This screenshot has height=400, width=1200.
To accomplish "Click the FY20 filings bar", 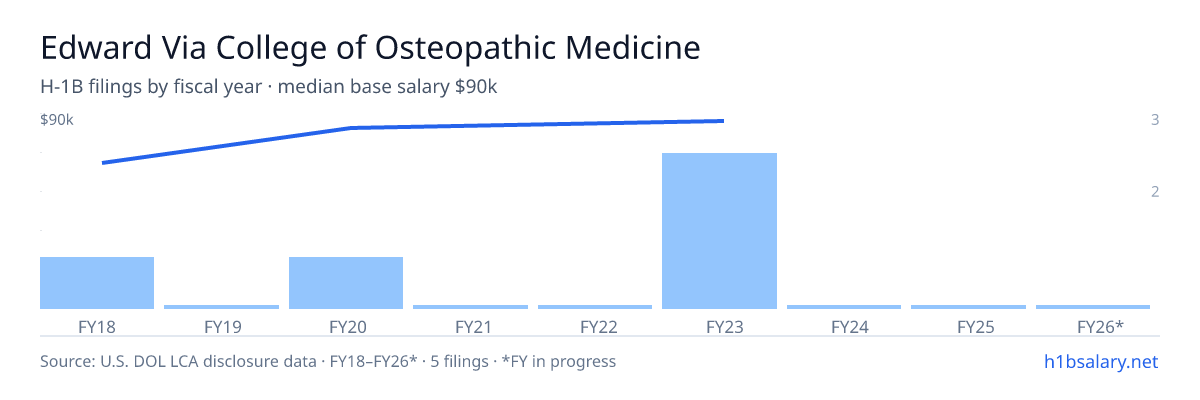I will [346, 283].
